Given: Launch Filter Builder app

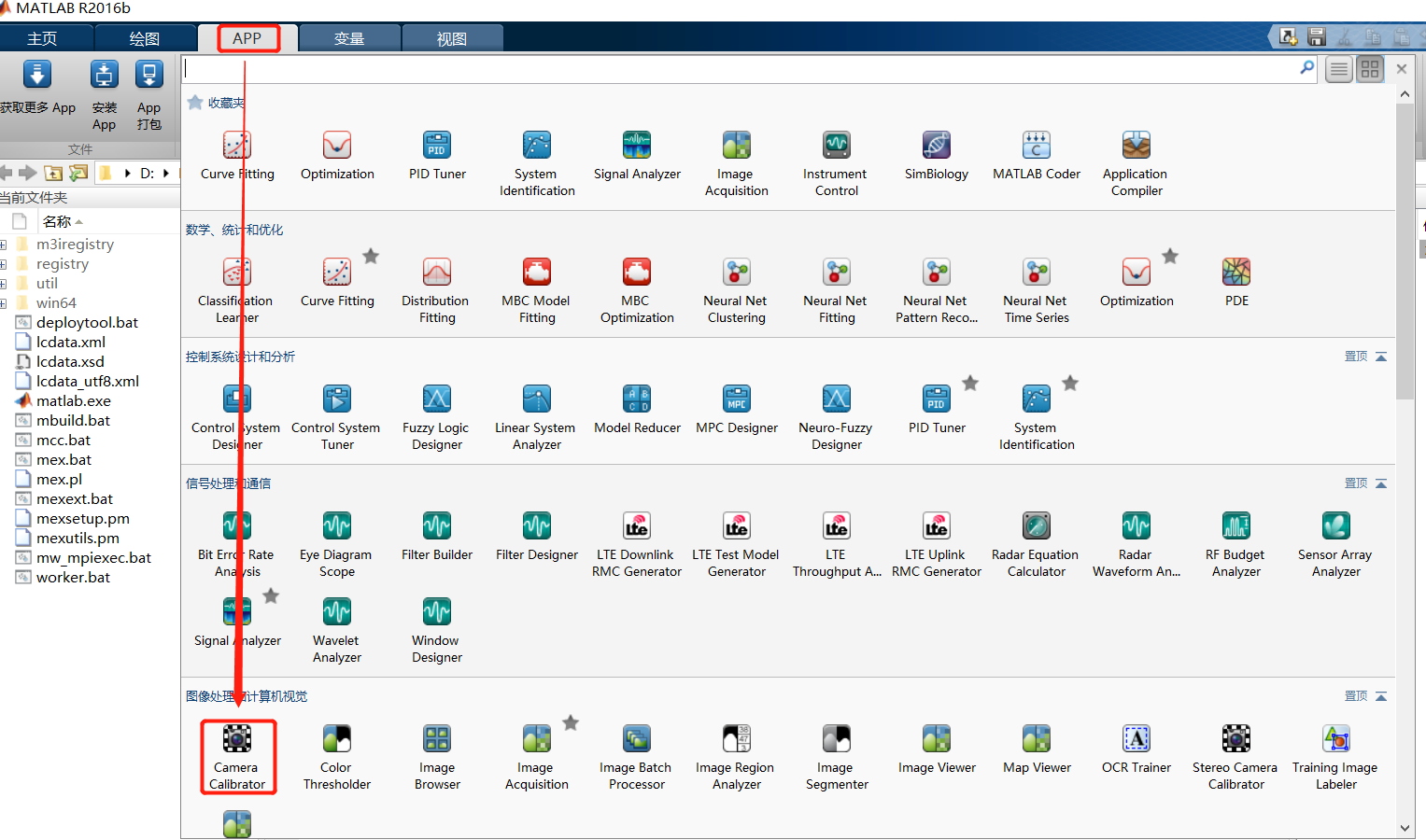Looking at the screenshot, I should (437, 537).
